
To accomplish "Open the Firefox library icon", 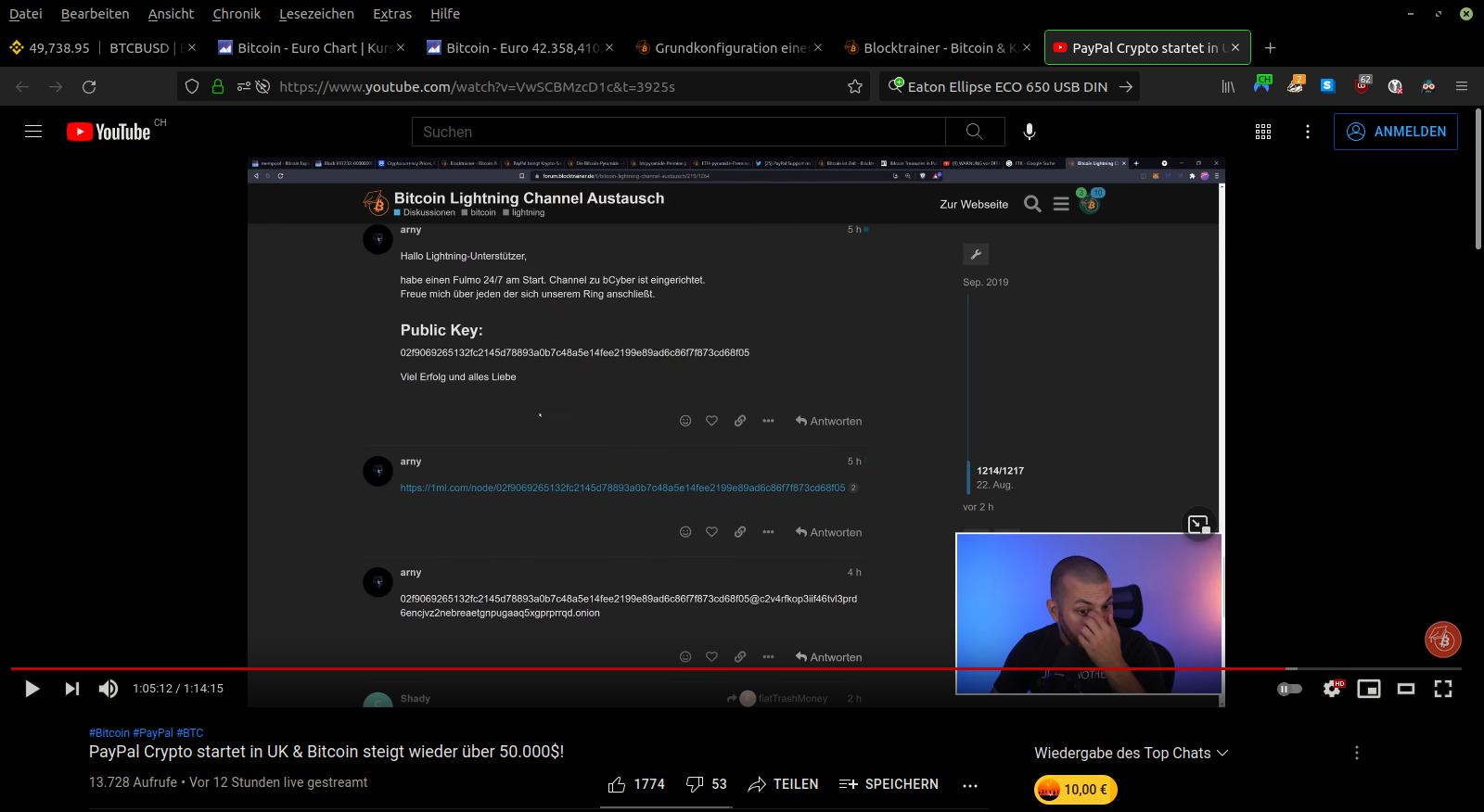I will pos(1228,86).
